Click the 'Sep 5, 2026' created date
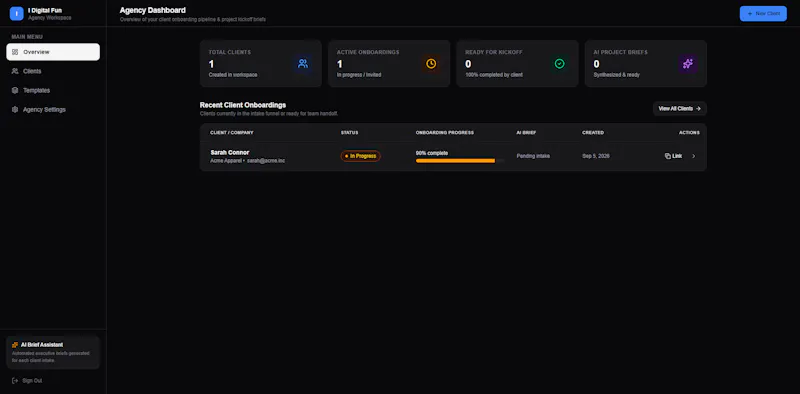Screen dimensions: 800x394 point(596,156)
